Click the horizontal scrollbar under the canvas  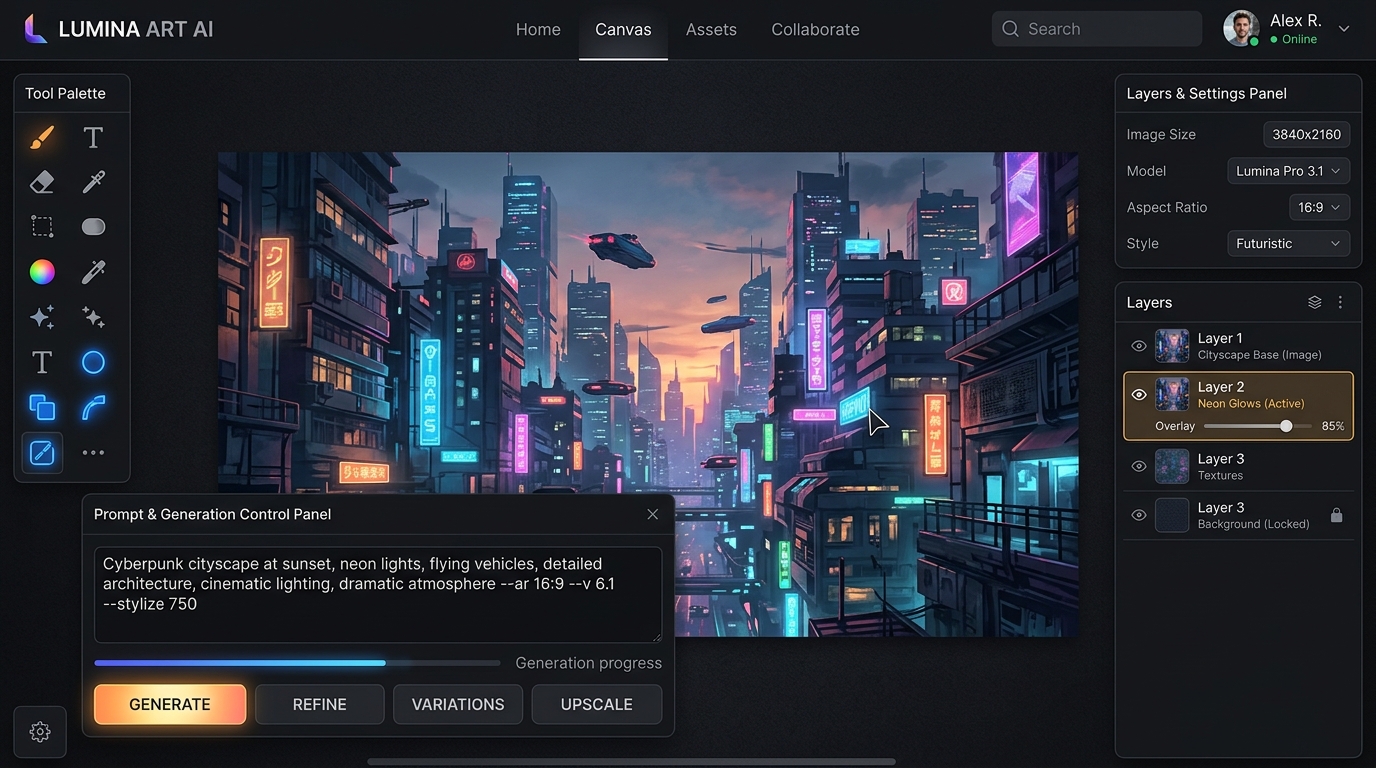click(631, 761)
